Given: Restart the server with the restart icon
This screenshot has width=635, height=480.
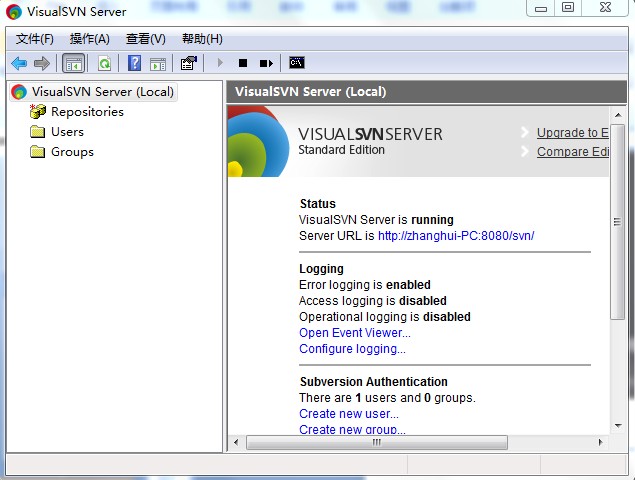Looking at the screenshot, I should point(266,63).
